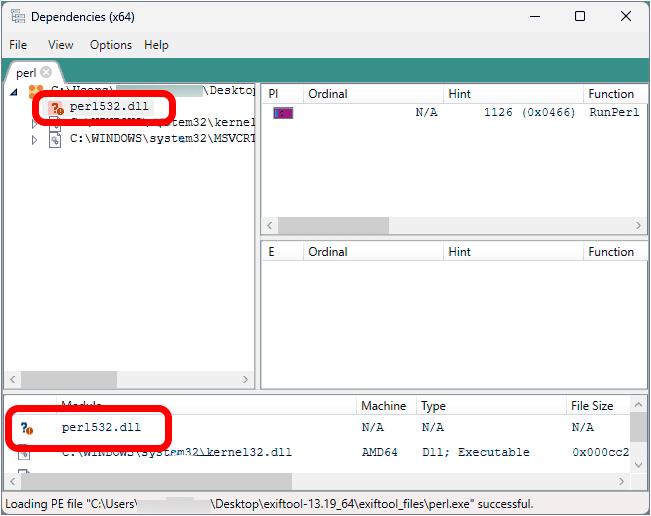Open the File menu
The image size is (651, 516).
coord(18,45)
